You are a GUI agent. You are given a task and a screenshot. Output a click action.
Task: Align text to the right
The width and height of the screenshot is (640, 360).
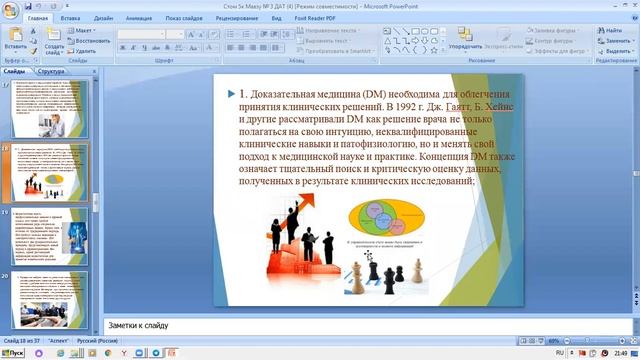[252, 48]
